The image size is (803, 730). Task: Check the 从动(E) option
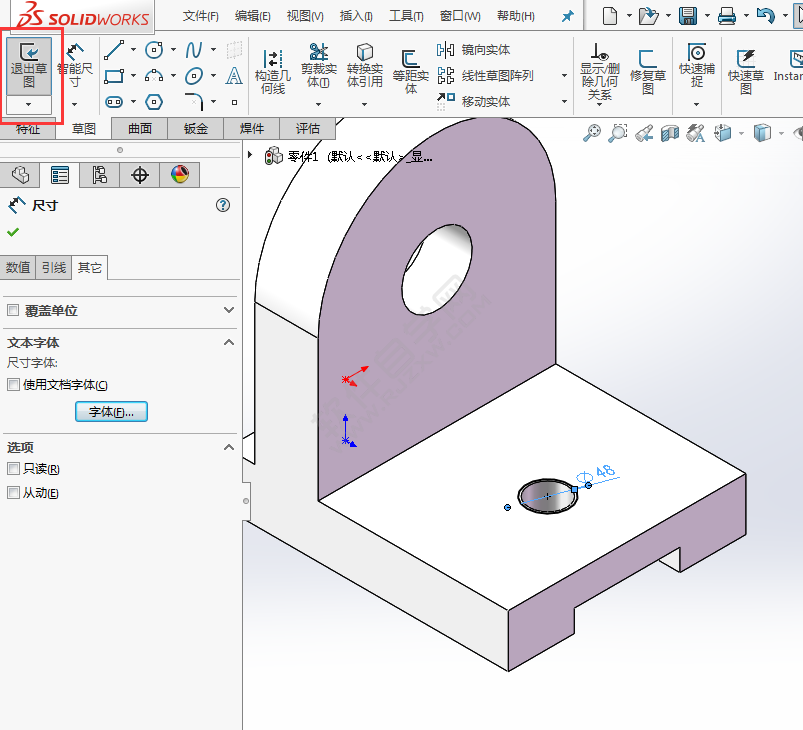13,493
